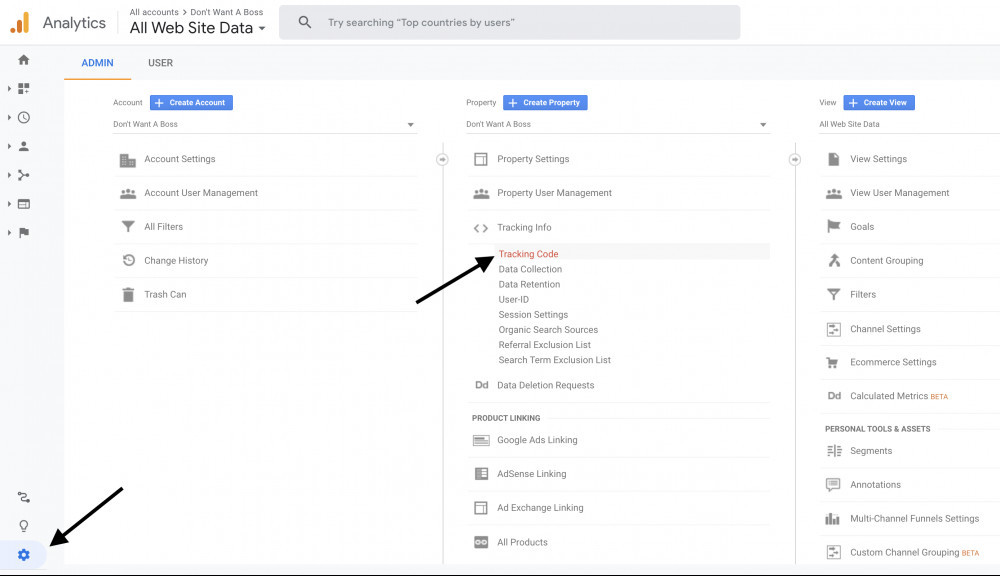Open Content Grouping
The height and width of the screenshot is (576, 1000).
[886, 260]
